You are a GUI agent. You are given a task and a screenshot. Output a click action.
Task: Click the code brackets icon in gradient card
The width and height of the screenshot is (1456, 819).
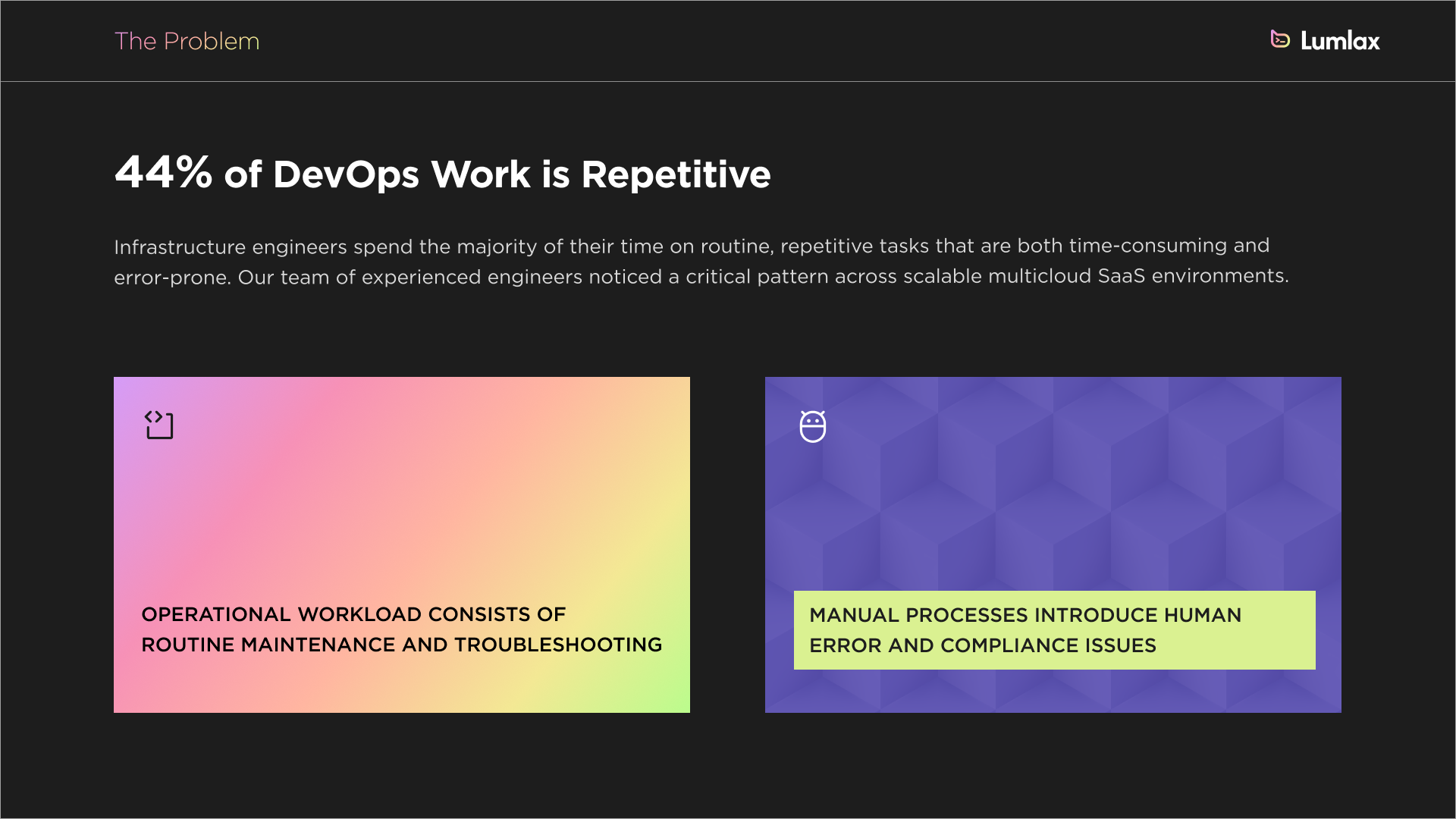159,425
